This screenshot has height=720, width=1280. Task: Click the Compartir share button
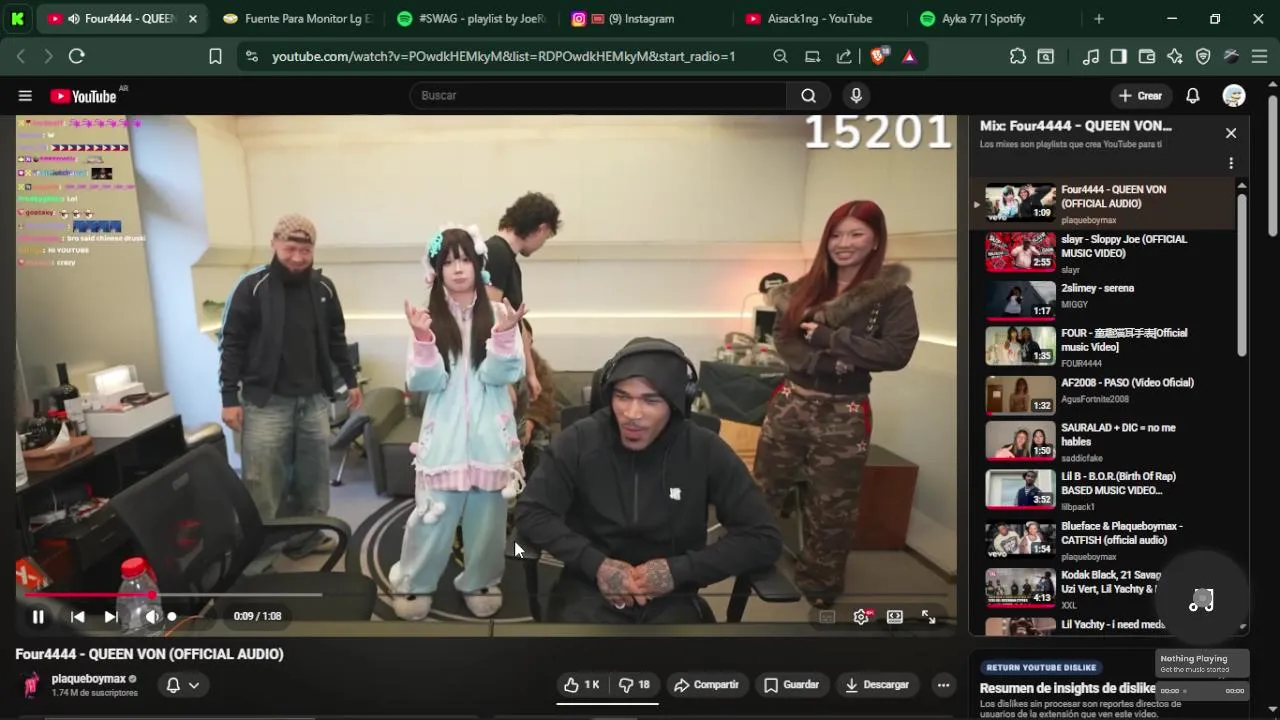pyautogui.click(x=706, y=685)
